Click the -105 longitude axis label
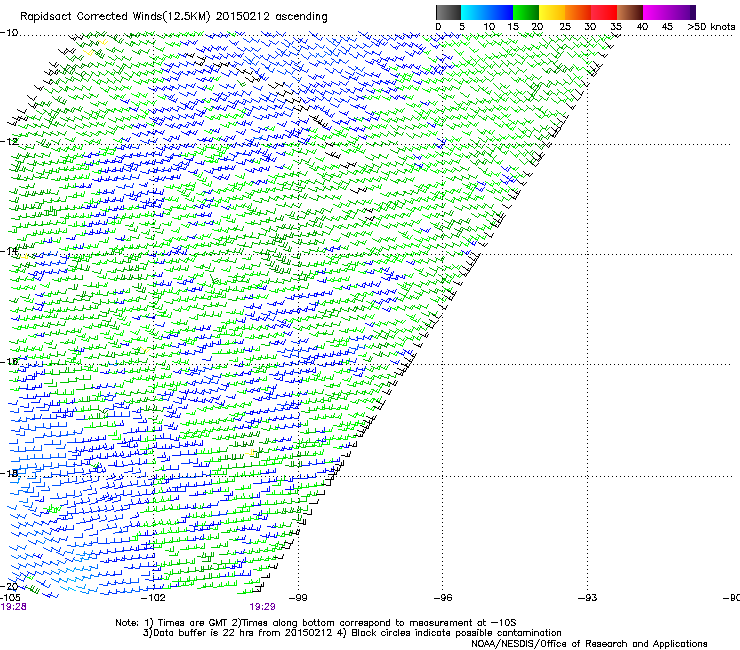The image size is (740, 650). click(10, 598)
